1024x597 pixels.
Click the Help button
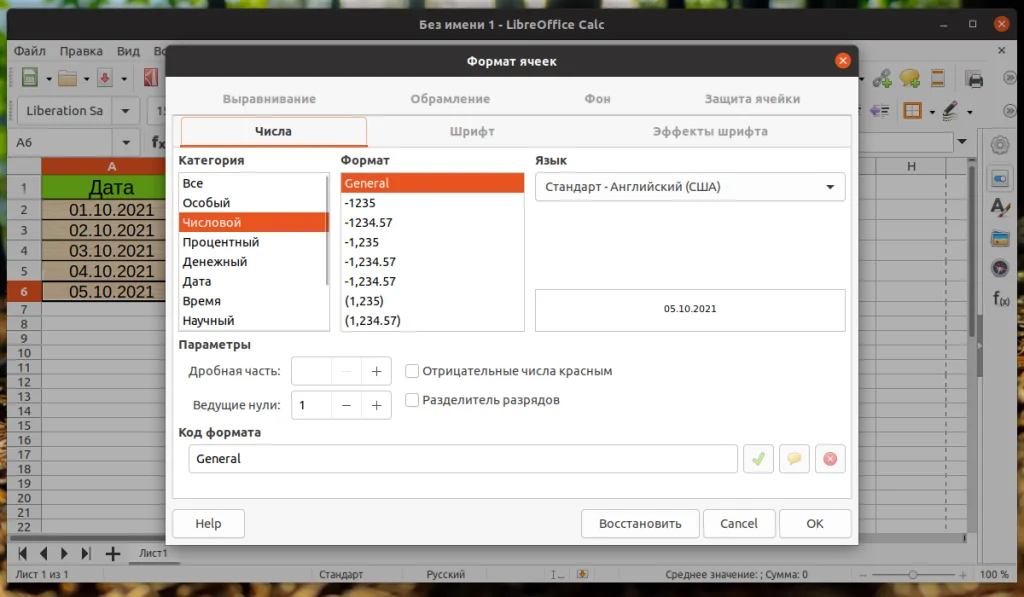[207, 523]
